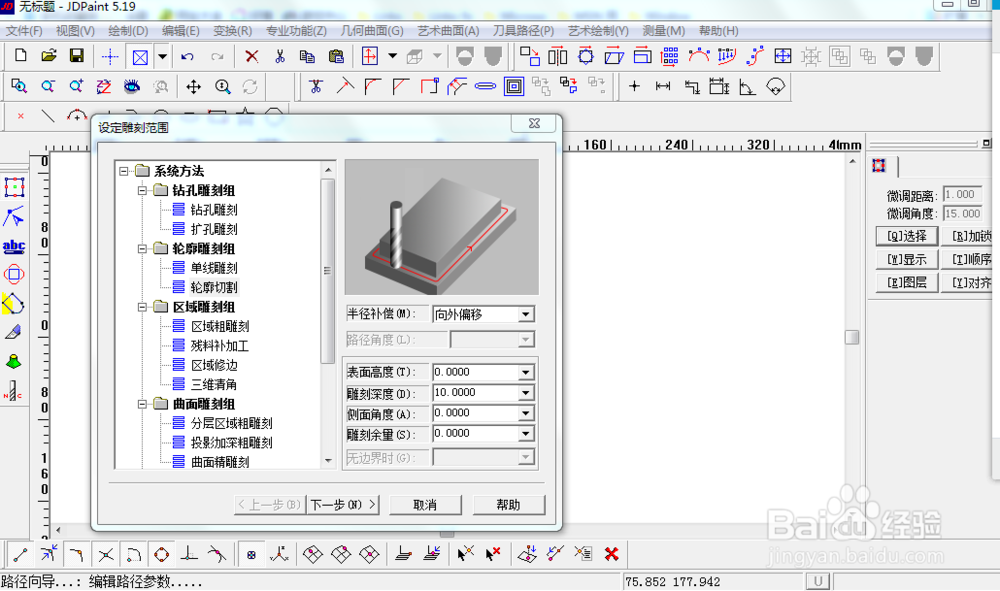This screenshot has width=1000, height=591.
Task: Collapse the 轮廓雕刻组 tree node
Action: click(143, 249)
